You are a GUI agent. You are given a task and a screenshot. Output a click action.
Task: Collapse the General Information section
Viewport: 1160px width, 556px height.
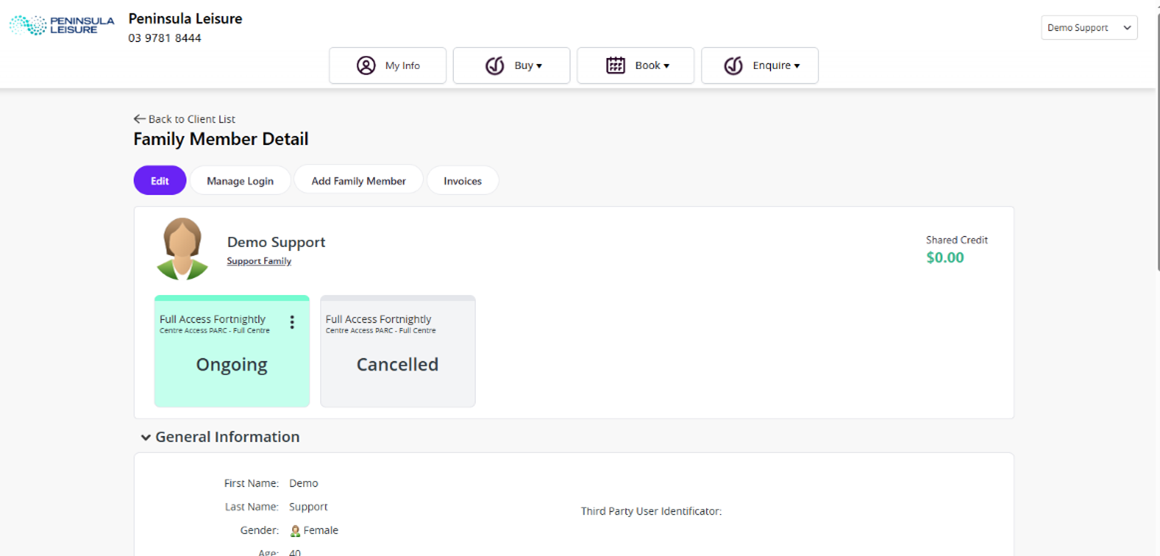tap(146, 437)
